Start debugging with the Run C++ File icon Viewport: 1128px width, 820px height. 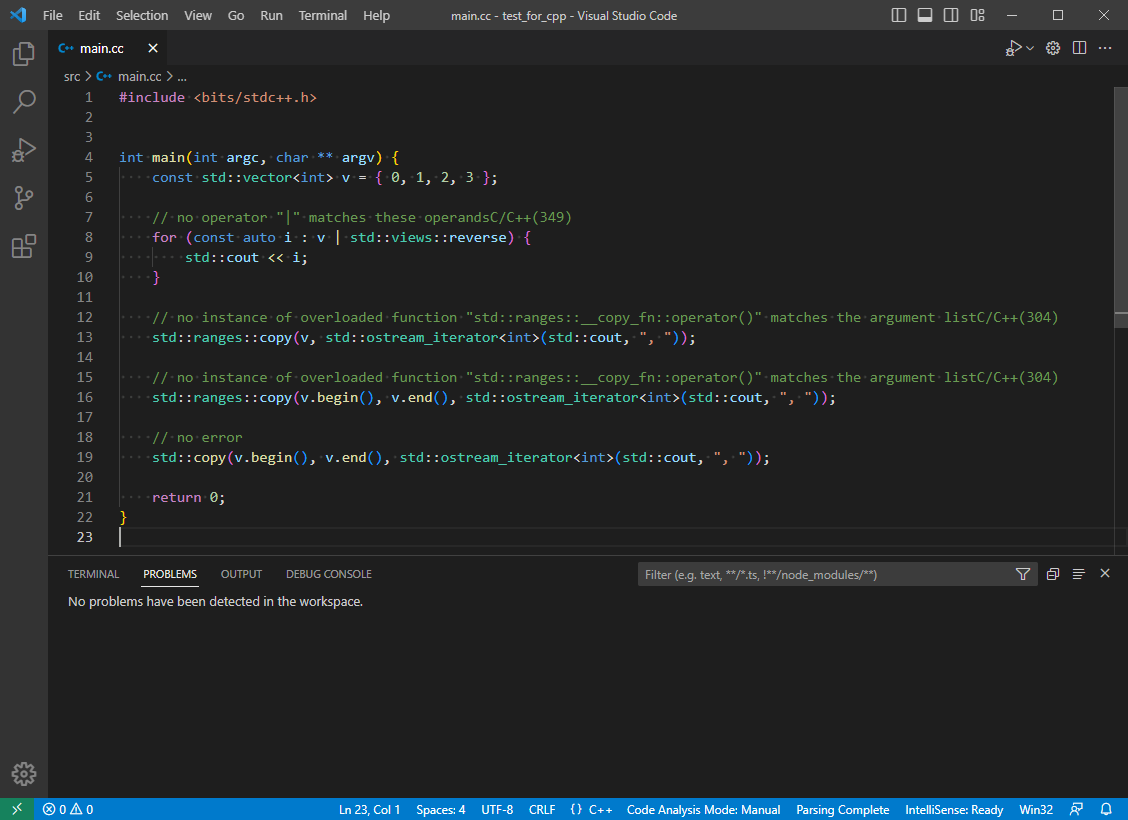coord(1014,47)
